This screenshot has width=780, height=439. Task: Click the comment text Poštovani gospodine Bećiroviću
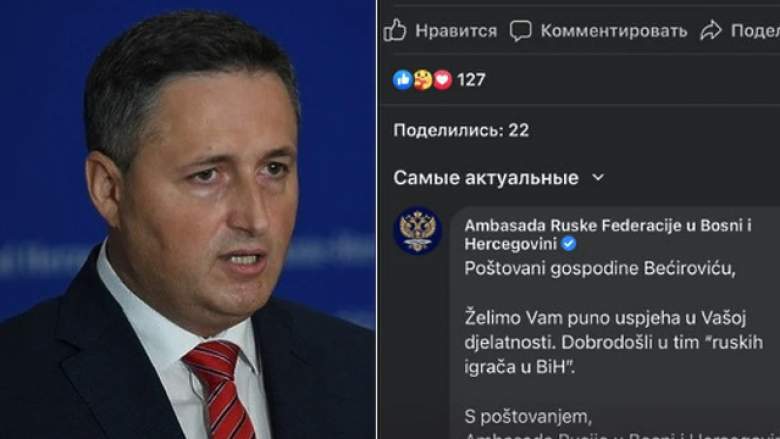click(599, 268)
